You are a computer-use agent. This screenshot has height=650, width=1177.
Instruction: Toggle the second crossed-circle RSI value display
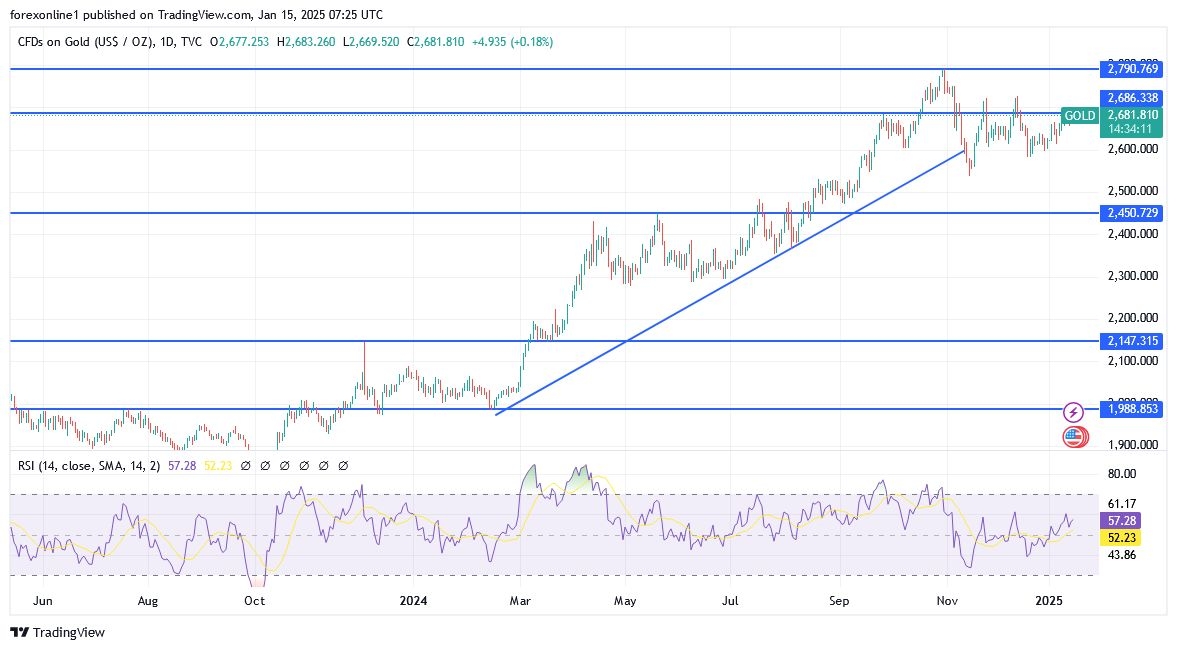tap(265, 465)
